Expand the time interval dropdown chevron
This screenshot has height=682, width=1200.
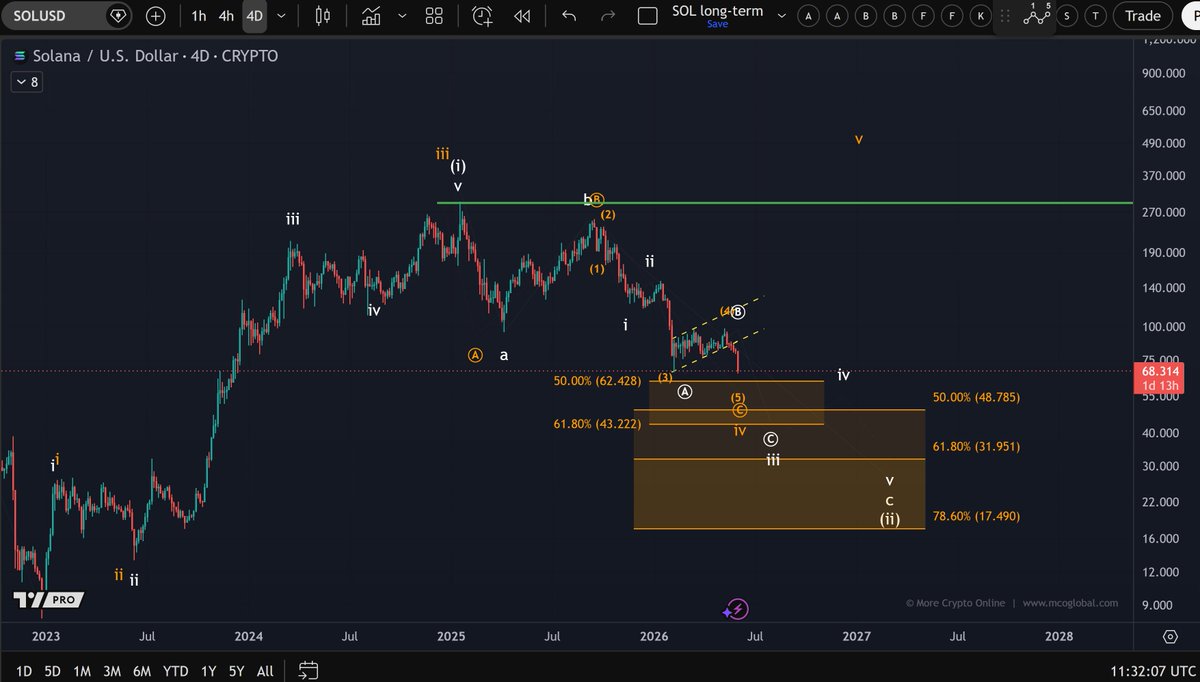click(x=281, y=16)
